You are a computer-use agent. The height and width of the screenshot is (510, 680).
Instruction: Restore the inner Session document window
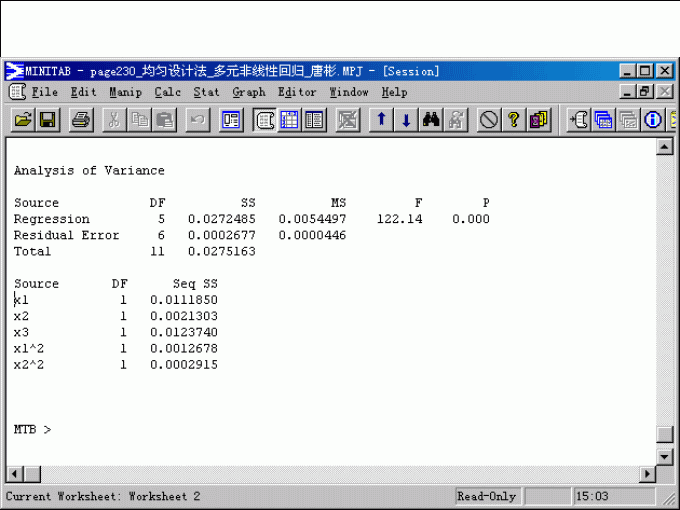pos(645,92)
